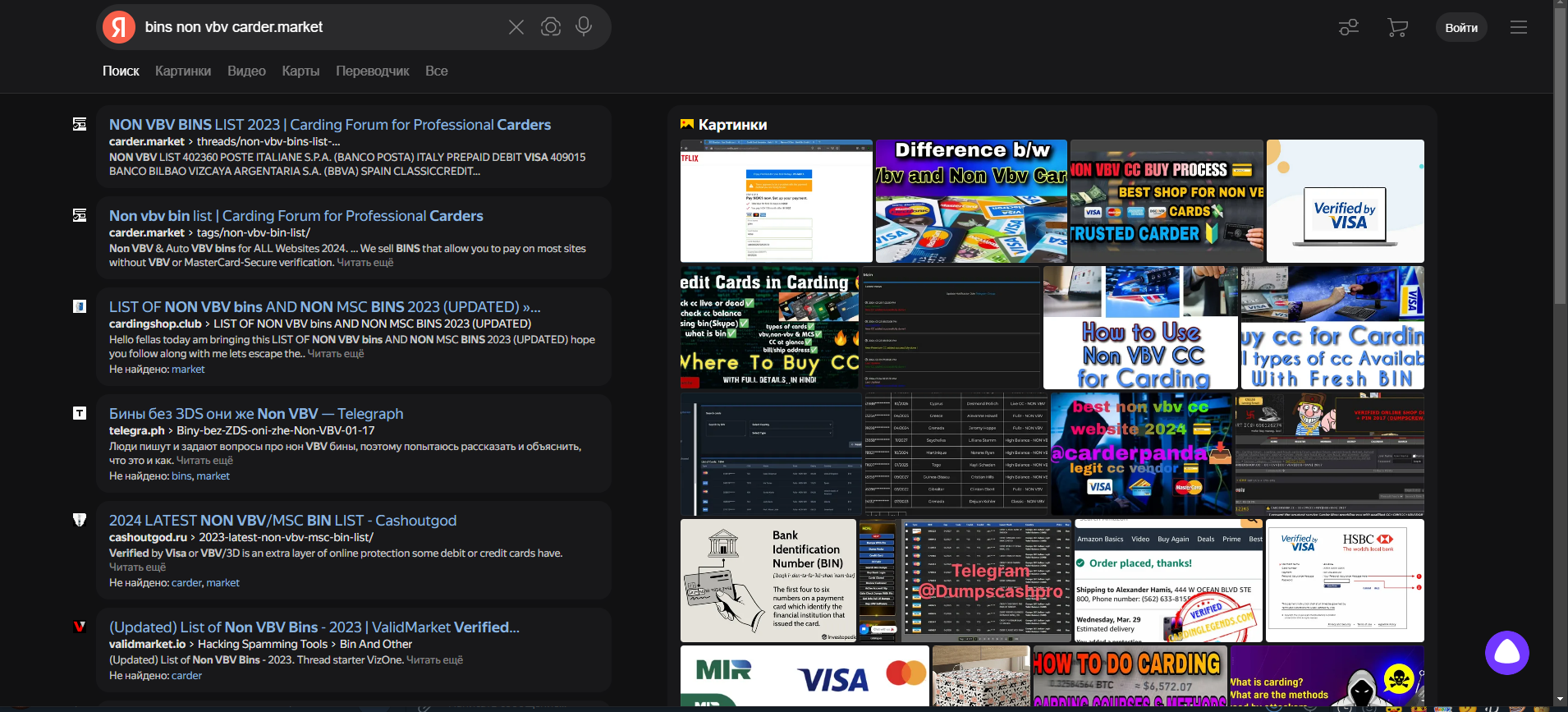Open the Verified by Visa laptop thumbnail

tap(1345, 201)
